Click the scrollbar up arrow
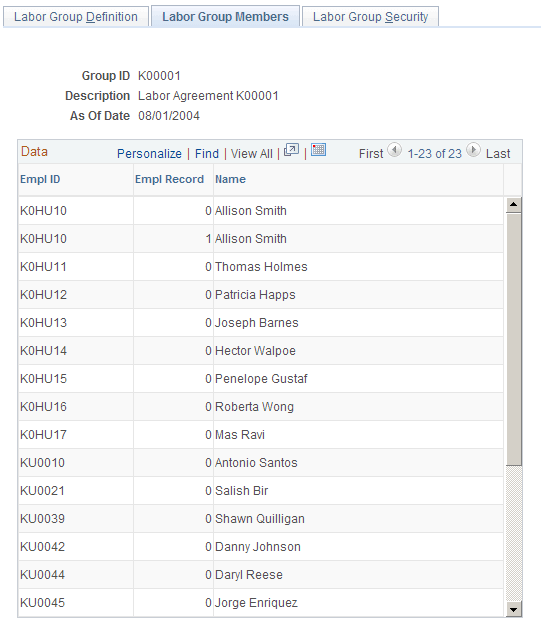Screen dimensions: 541x627 pos(513,205)
